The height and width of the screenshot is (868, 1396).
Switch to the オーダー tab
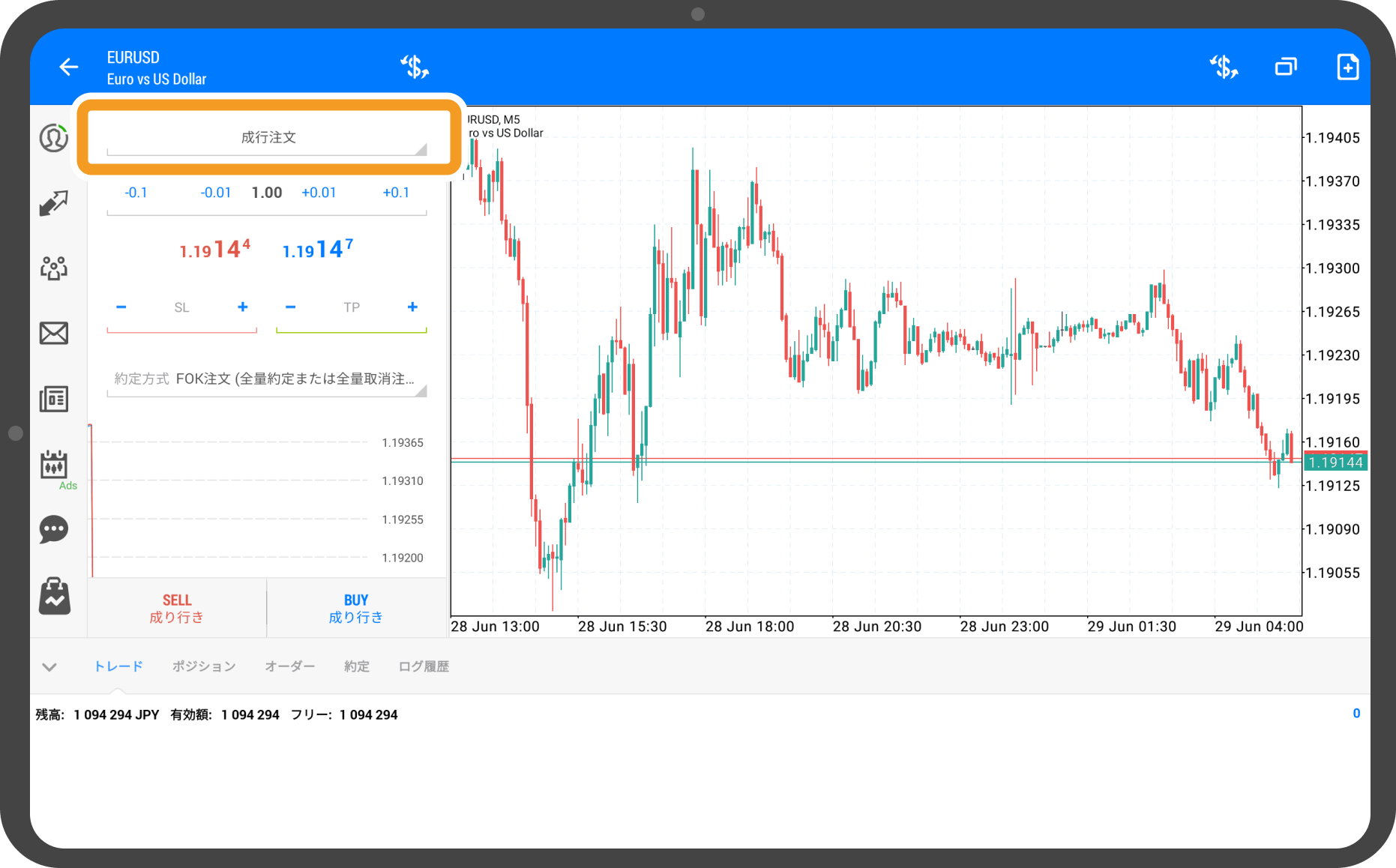point(290,666)
